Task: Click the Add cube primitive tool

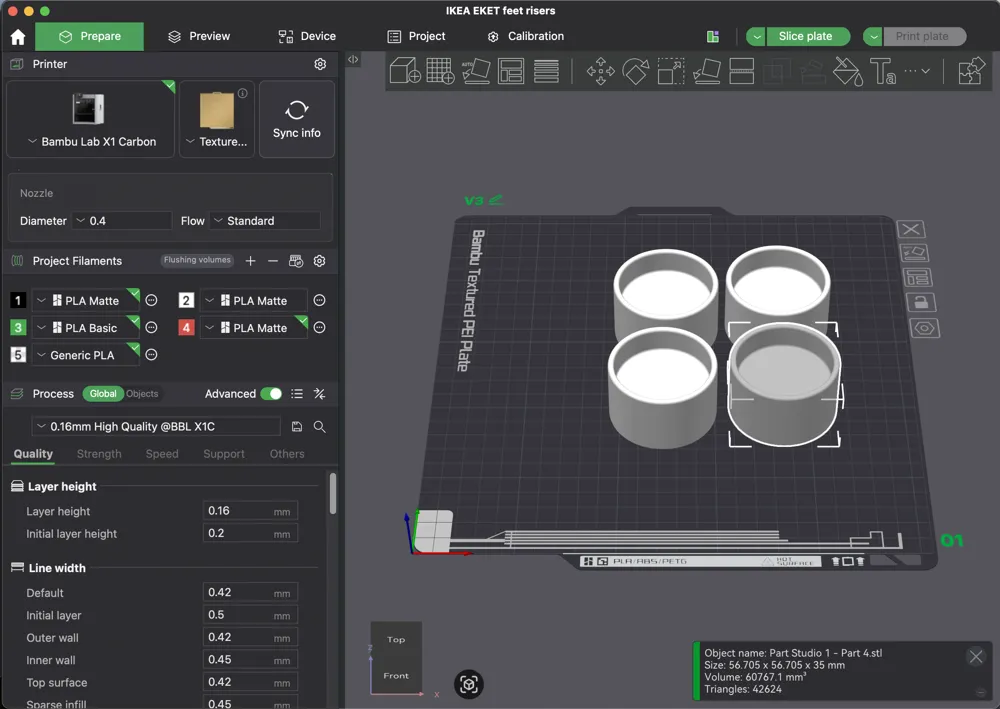Action: click(x=404, y=71)
